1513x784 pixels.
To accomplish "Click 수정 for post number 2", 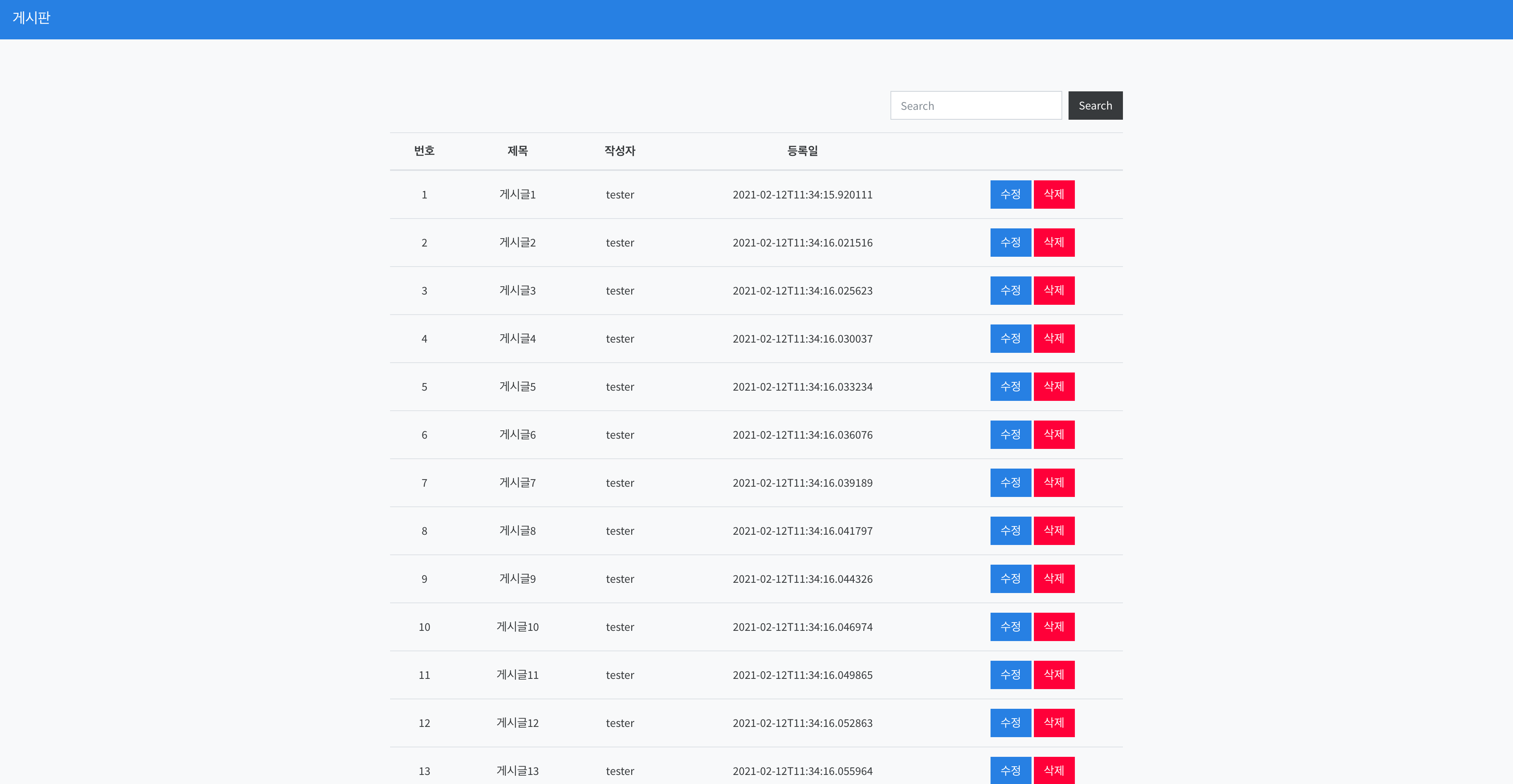I will click(1010, 242).
